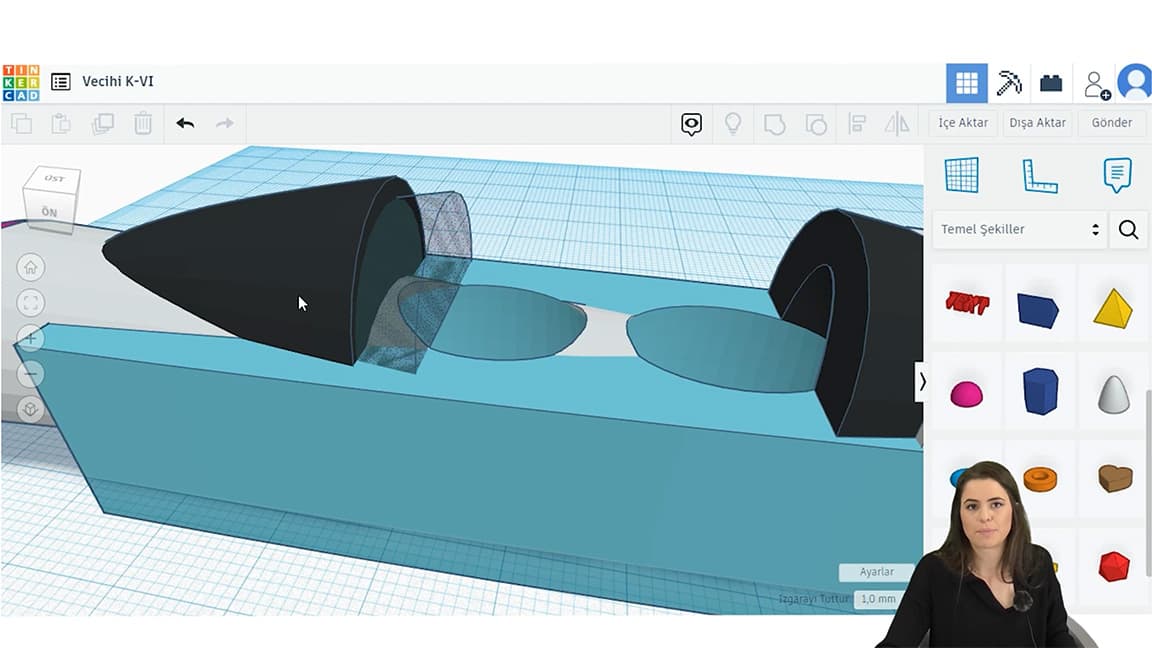Open the Bricks view icon

(1051, 83)
